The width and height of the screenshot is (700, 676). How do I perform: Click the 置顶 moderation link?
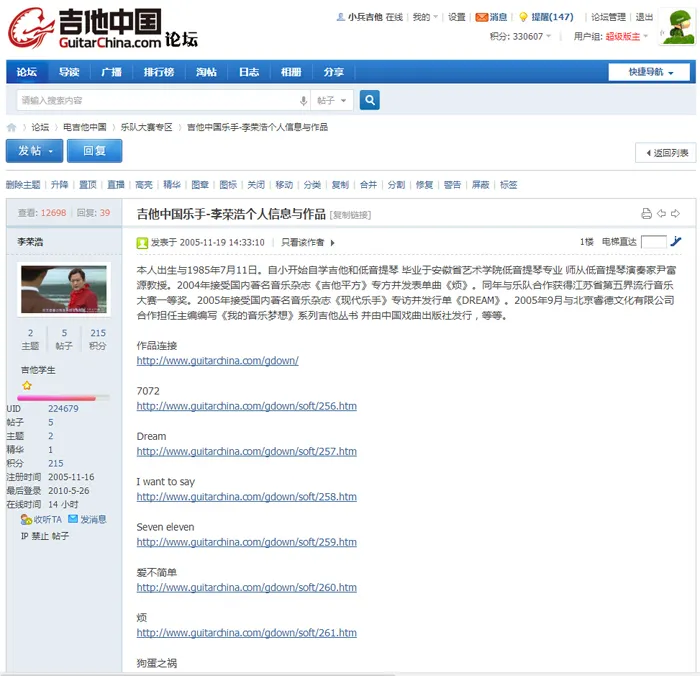coord(88,185)
